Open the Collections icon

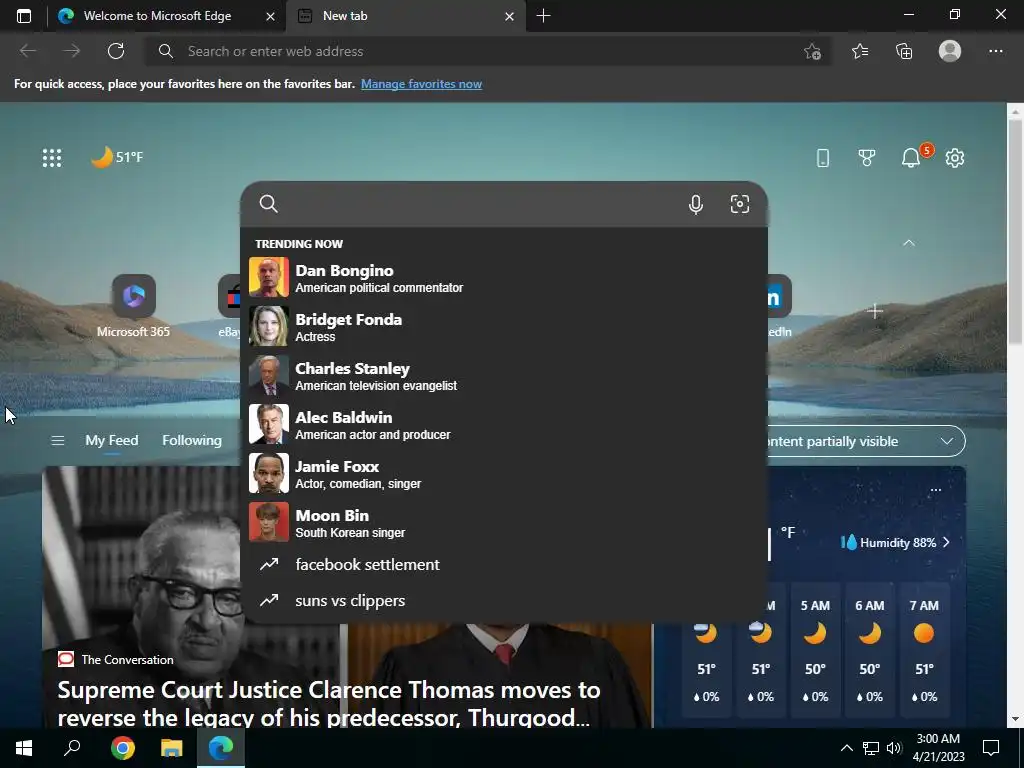tap(904, 51)
